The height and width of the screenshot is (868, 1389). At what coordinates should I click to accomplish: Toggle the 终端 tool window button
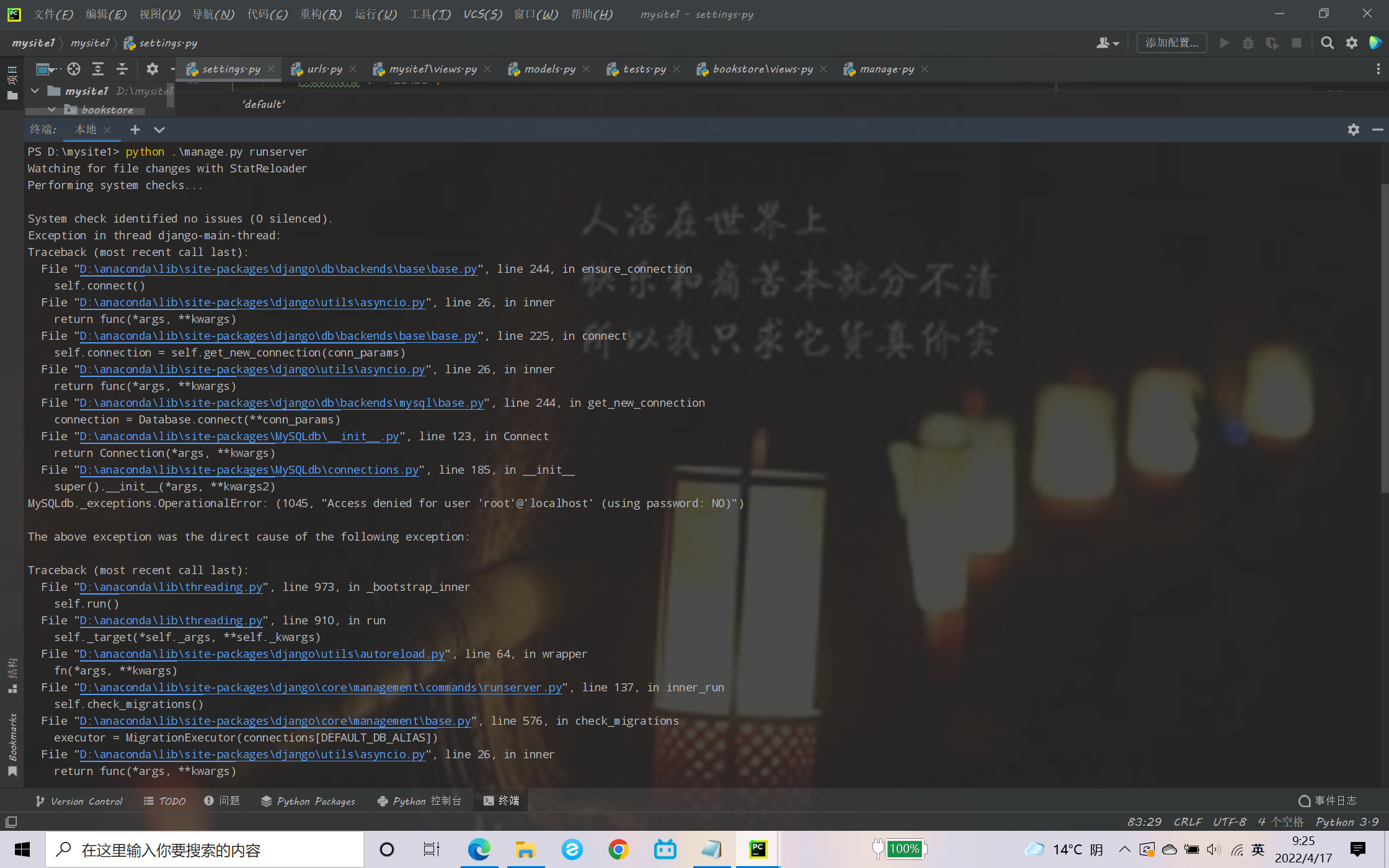[x=501, y=800]
